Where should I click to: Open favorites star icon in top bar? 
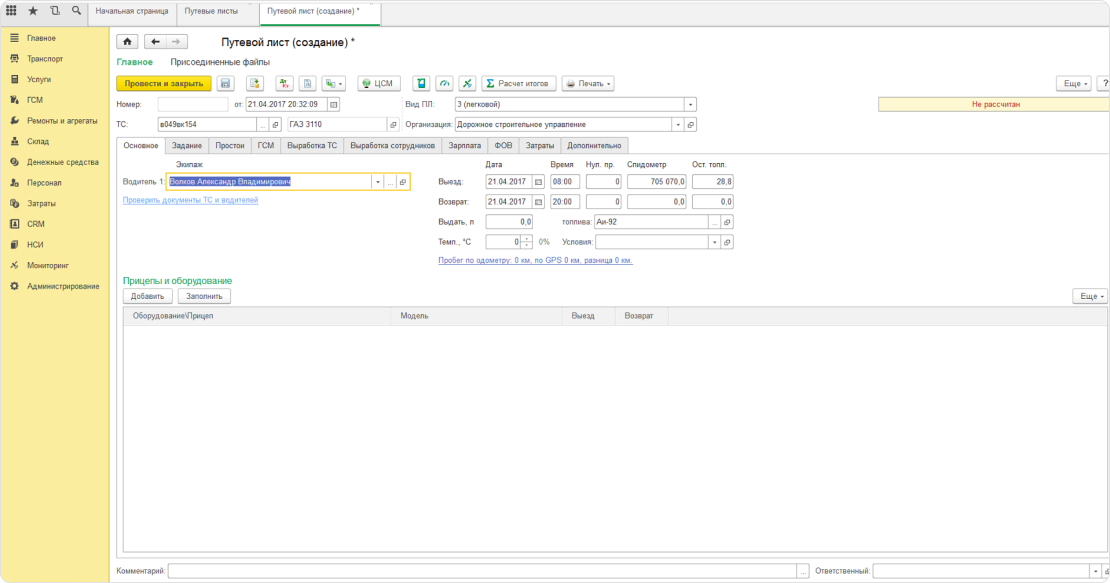33,11
